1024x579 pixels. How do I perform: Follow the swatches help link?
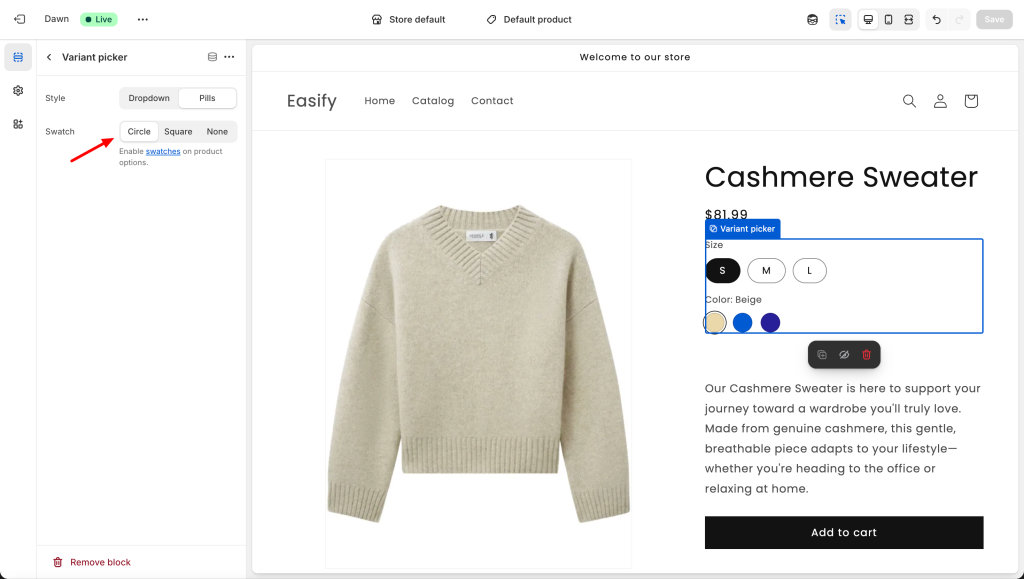[x=163, y=151]
